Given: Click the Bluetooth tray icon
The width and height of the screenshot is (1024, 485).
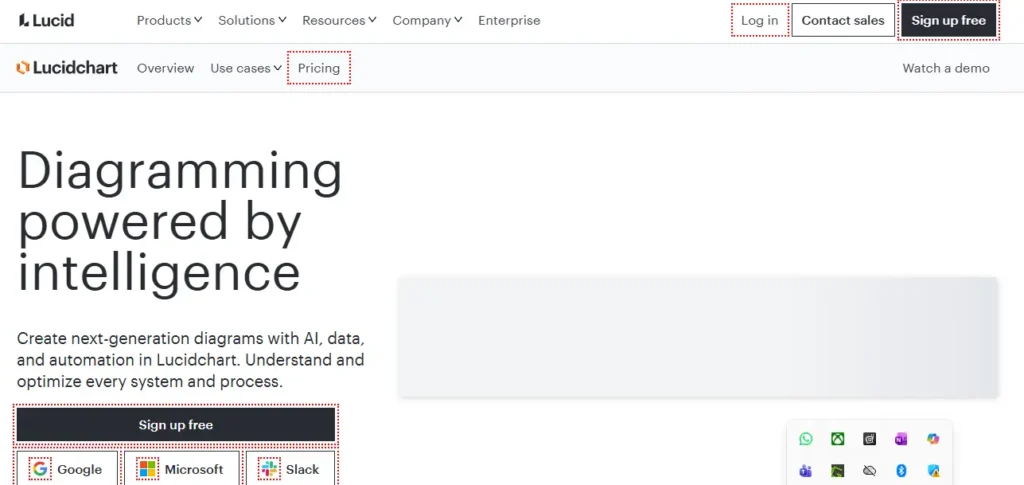Looking at the screenshot, I should pyautogui.click(x=901, y=470).
